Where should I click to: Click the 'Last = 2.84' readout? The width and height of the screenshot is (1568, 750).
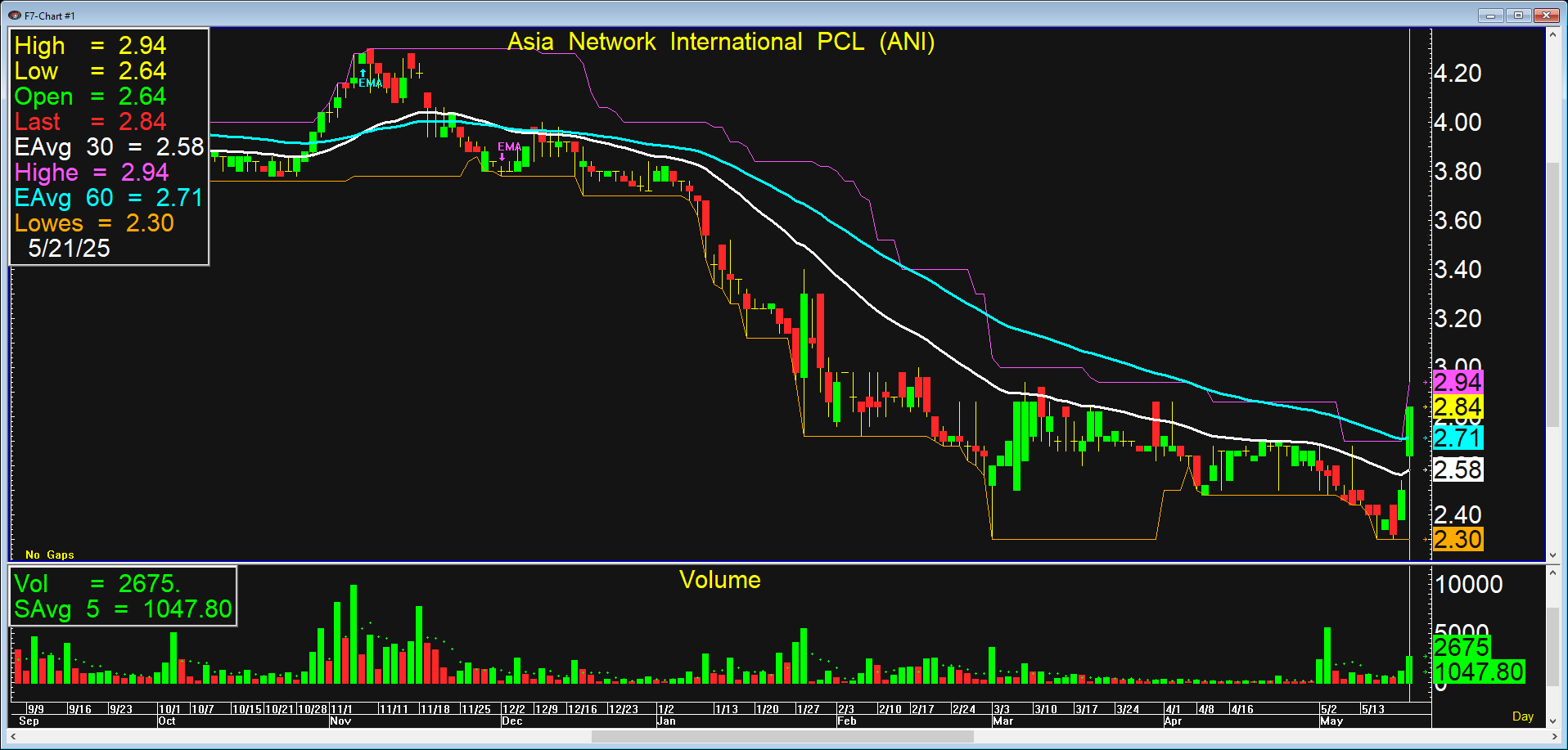pyautogui.click(x=90, y=121)
